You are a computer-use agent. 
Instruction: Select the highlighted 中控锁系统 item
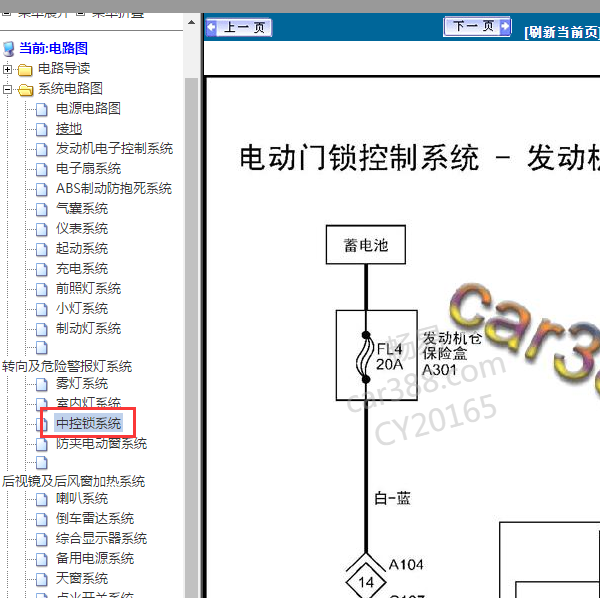click(x=88, y=423)
